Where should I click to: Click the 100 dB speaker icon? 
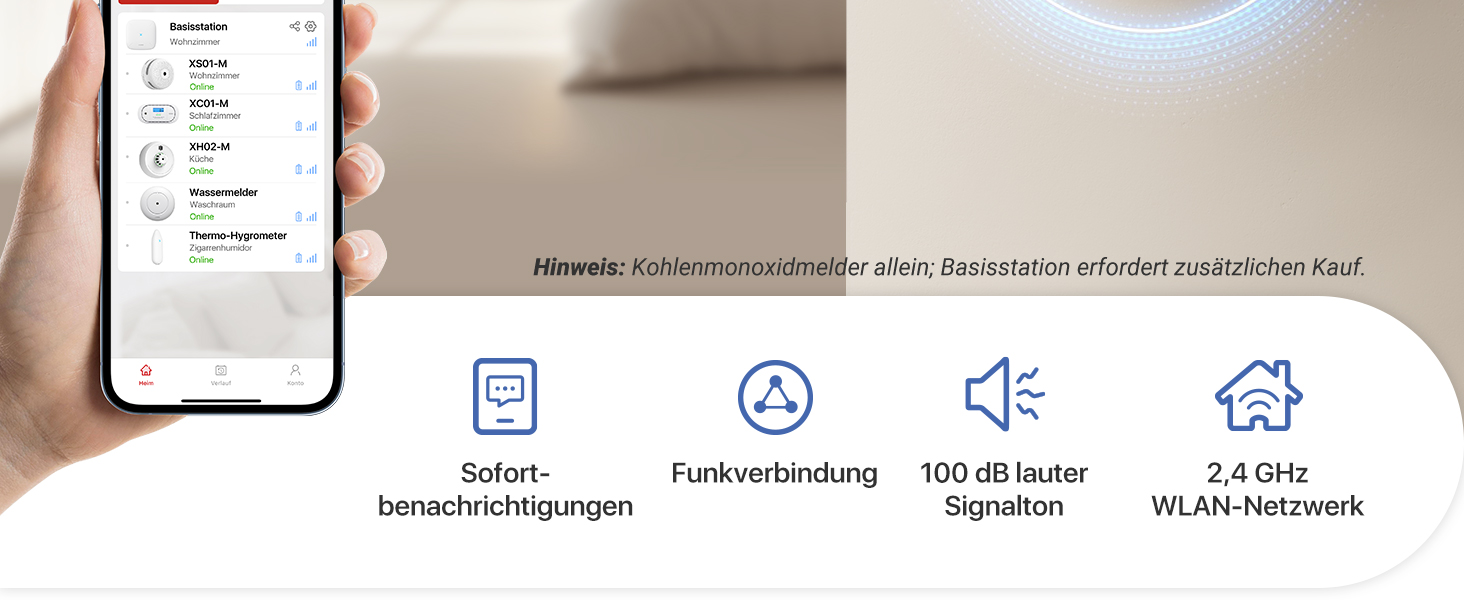(1005, 394)
